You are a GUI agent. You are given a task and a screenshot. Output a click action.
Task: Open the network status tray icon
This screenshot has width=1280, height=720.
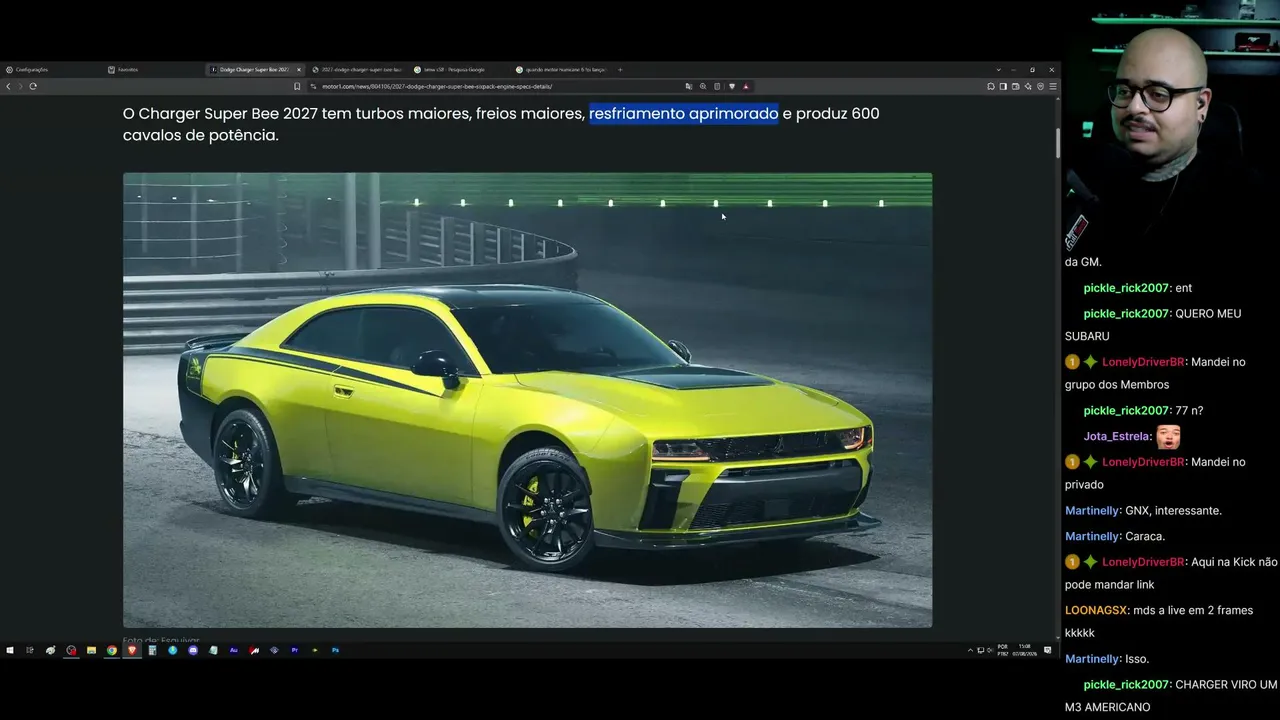point(980,650)
